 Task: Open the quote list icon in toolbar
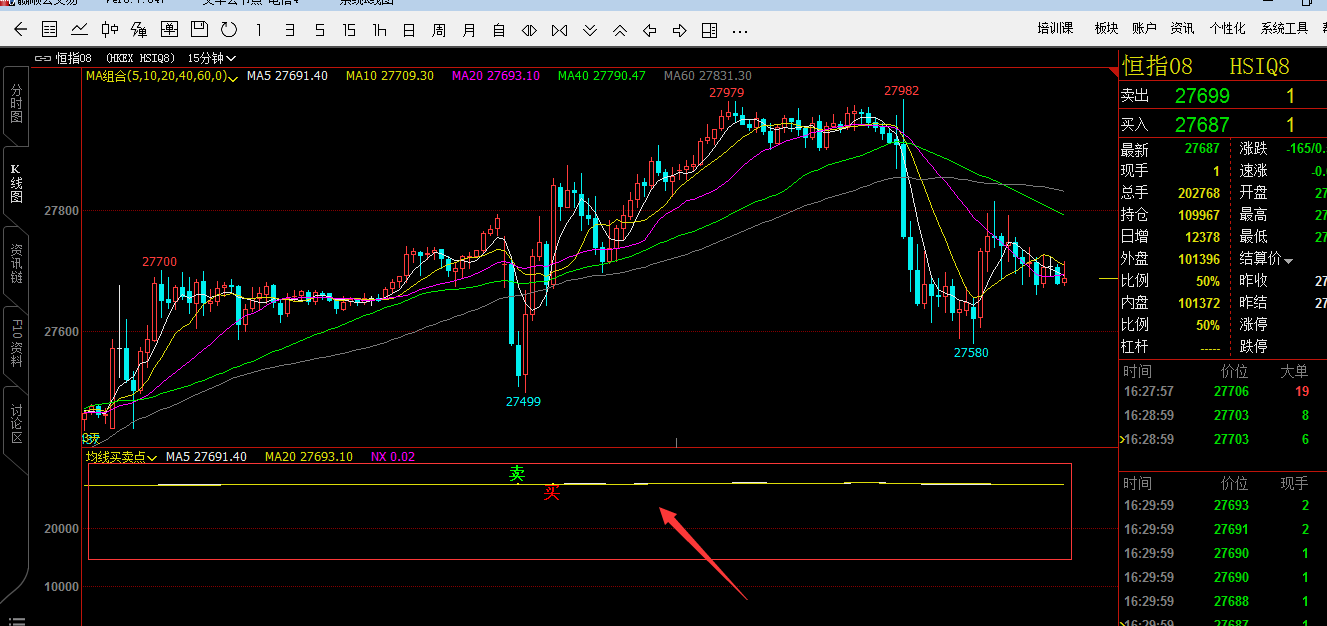click(49, 30)
